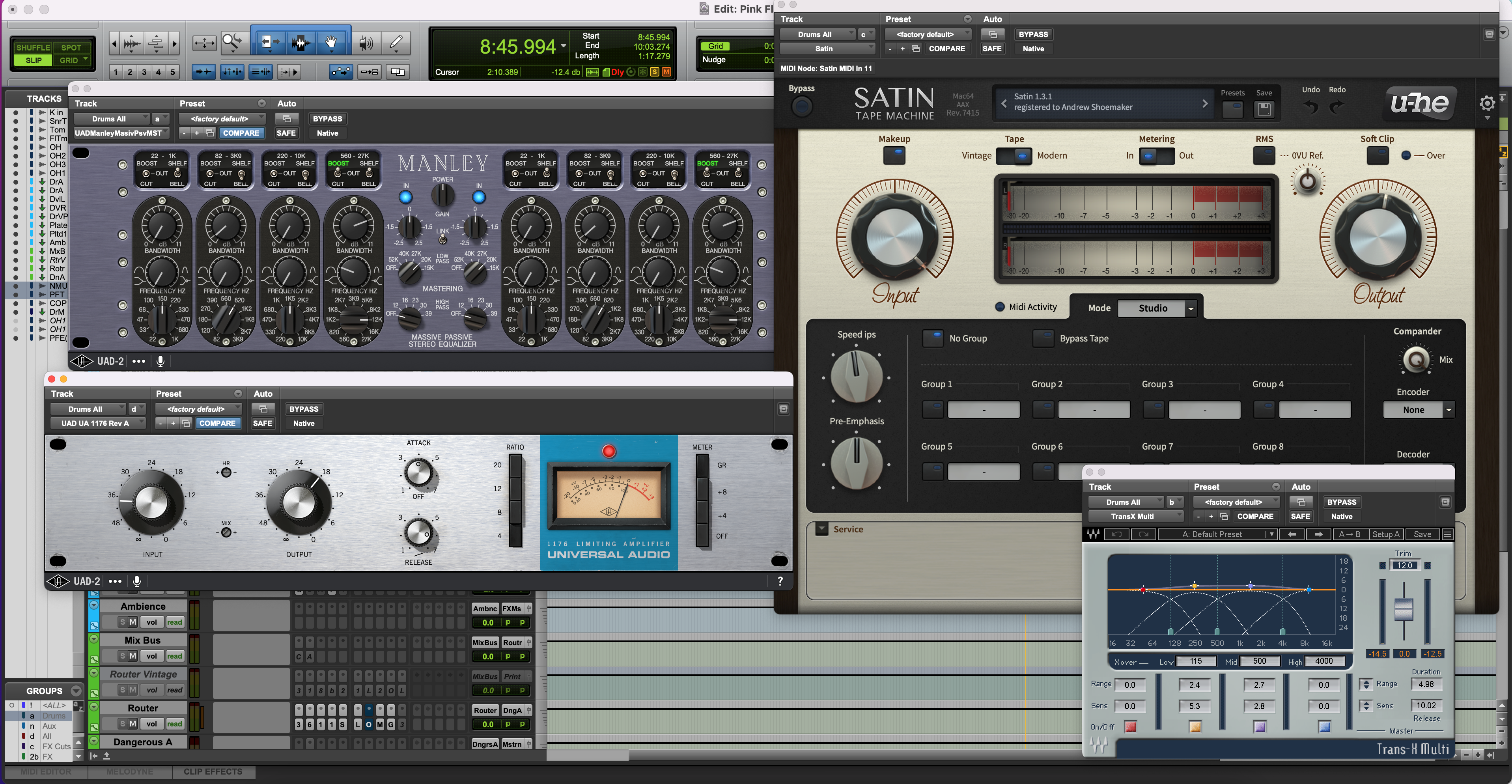Click the Waves logo in TransX toolbar
Image resolution: width=1512 pixels, height=784 pixels.
[1093, 534]
